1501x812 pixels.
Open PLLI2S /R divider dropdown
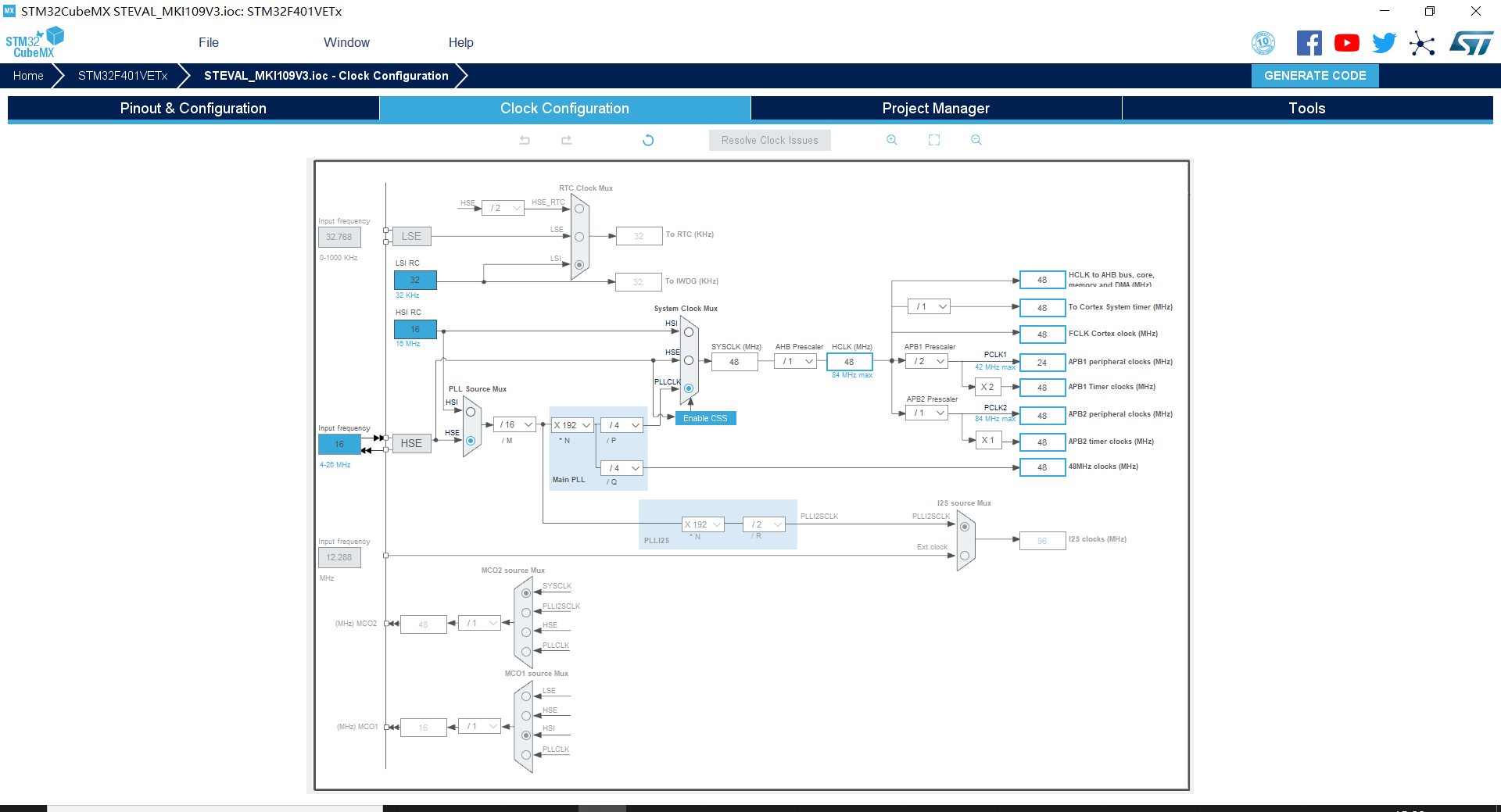tap(764, 524)
